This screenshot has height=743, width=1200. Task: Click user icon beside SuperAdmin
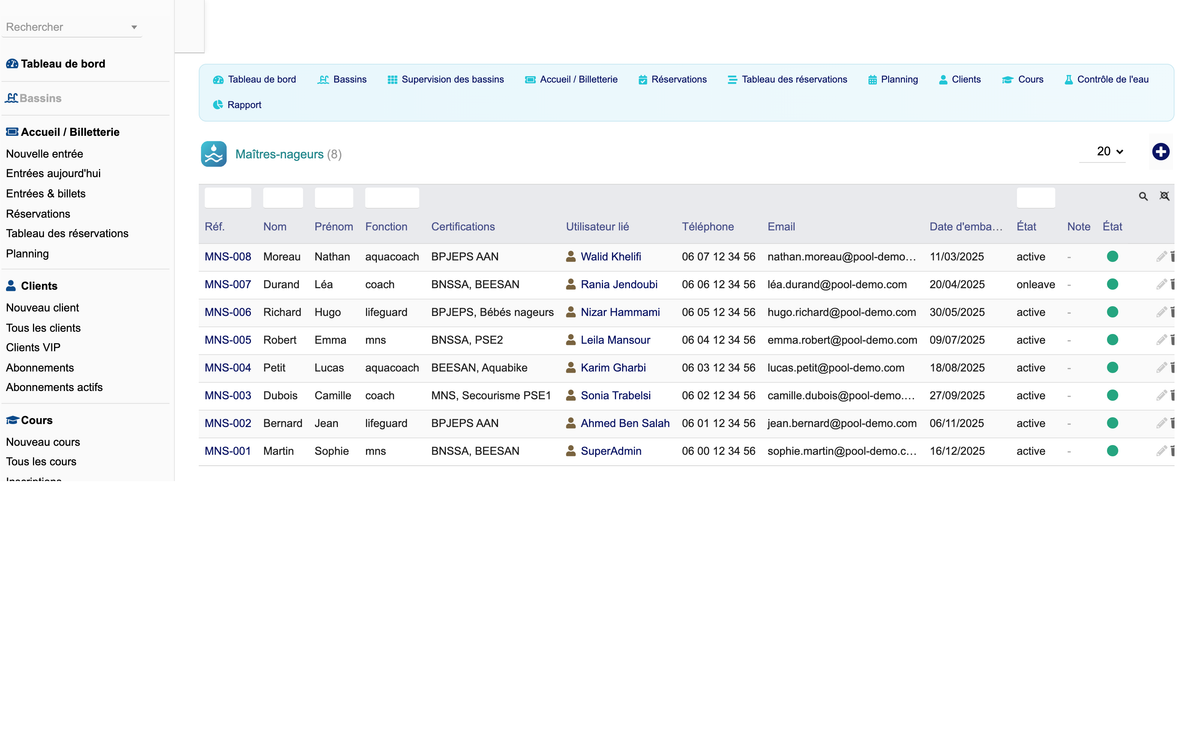(x=571, y=451)
